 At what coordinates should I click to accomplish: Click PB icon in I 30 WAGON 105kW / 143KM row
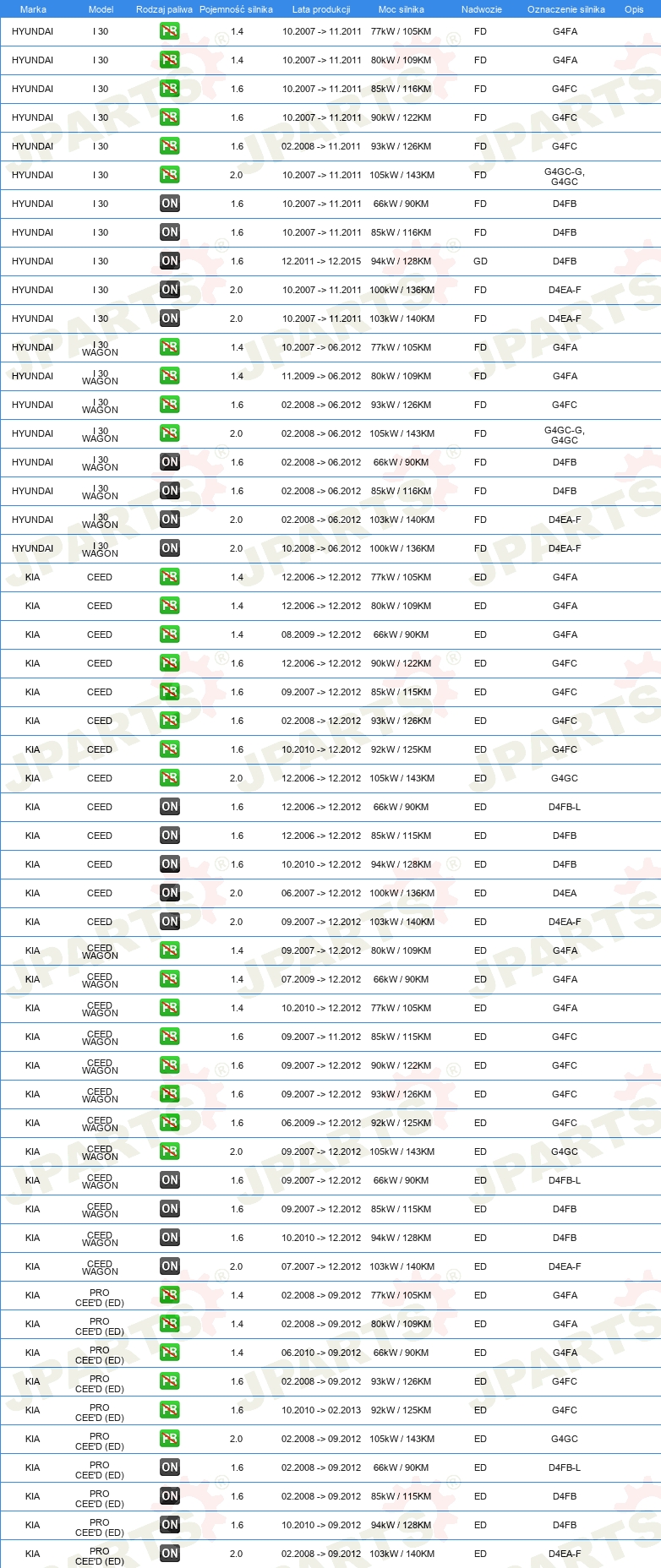click(x=170, y=433)
